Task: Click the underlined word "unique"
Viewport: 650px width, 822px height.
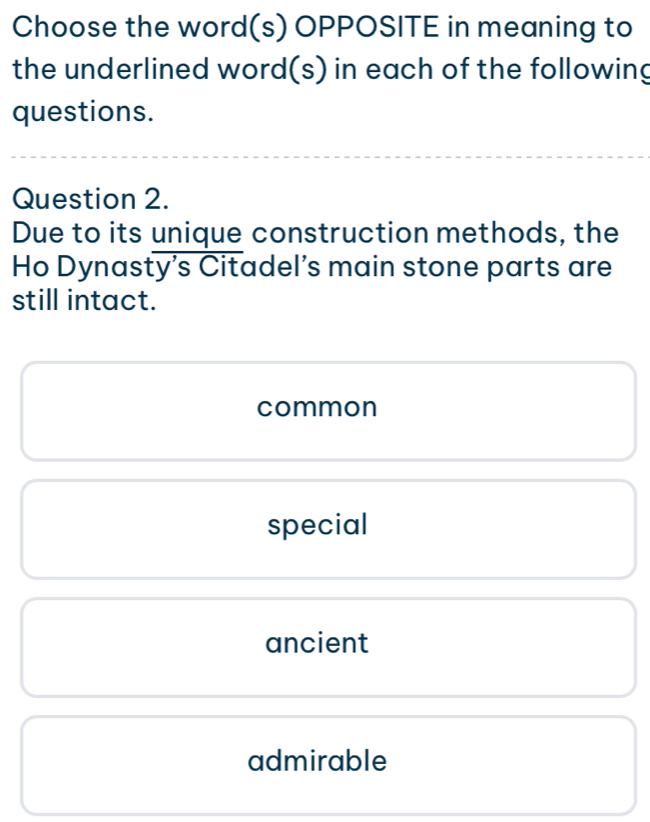Action: click(198, 234)
